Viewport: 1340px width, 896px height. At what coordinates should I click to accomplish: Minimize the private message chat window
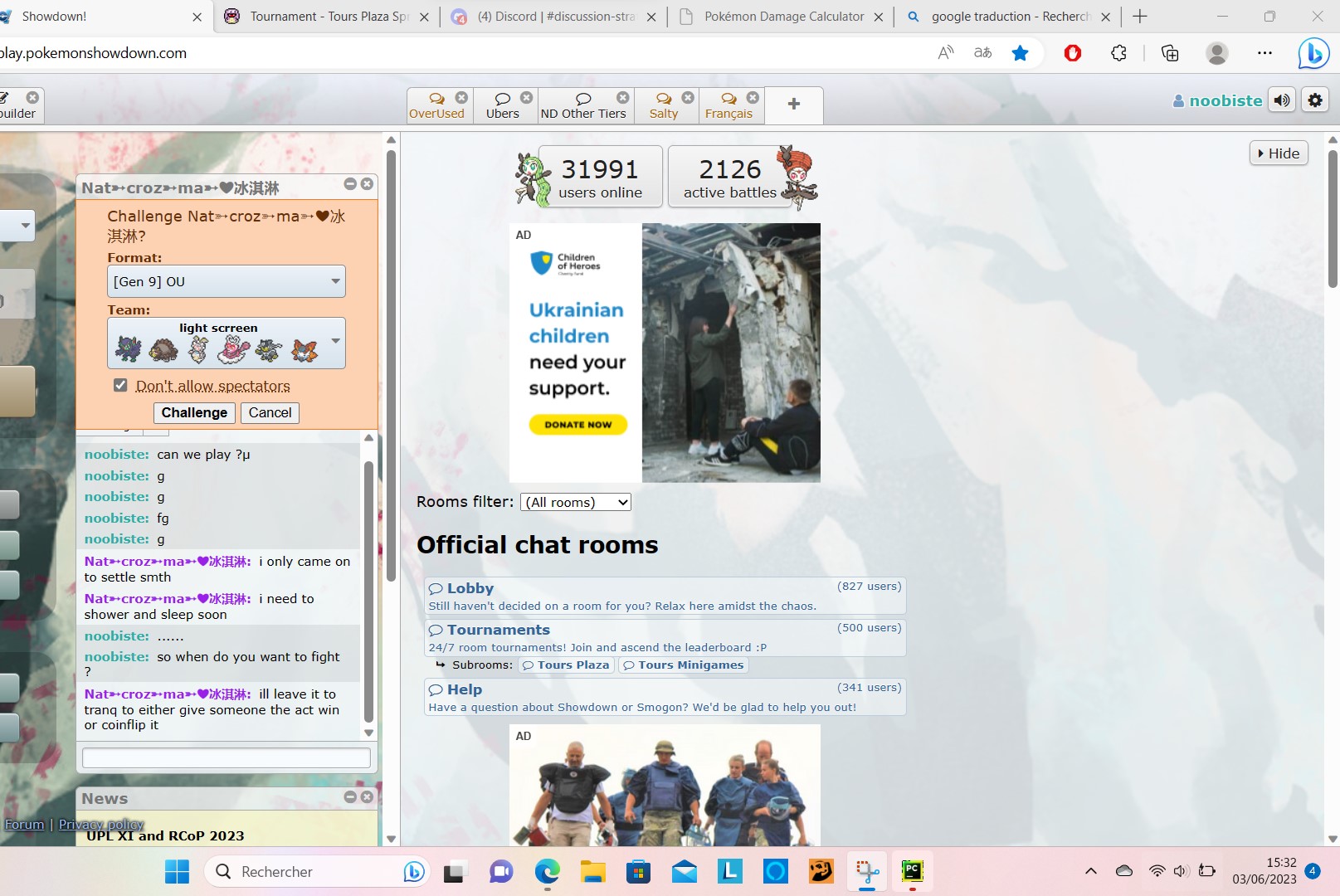[350, 184]
